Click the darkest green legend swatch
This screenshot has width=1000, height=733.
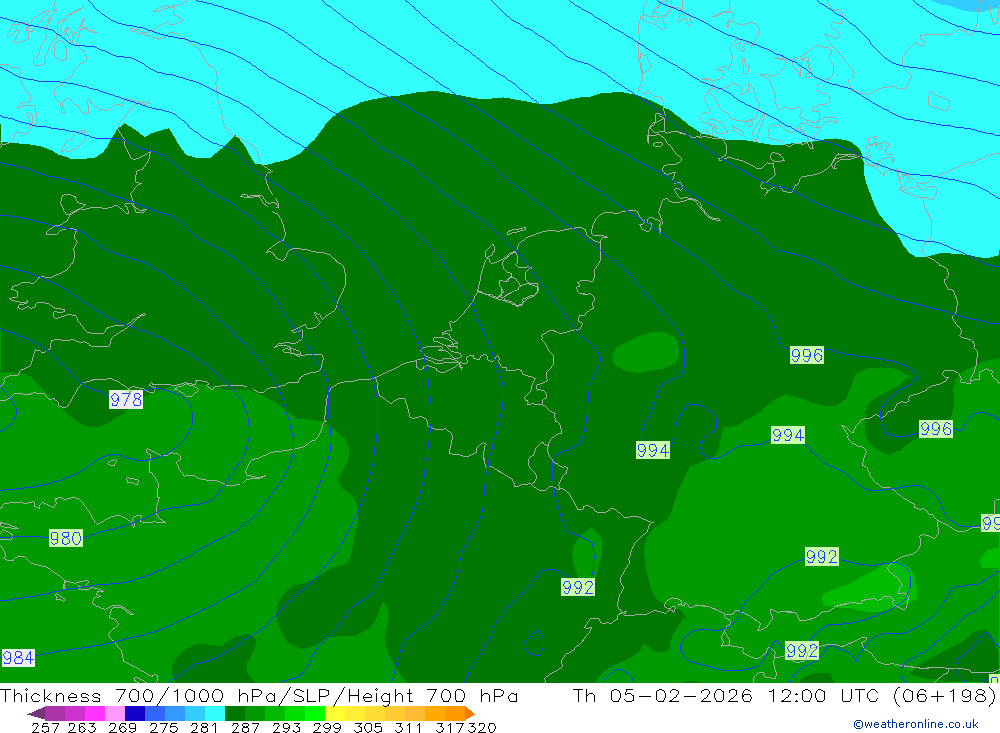[235, 713]
